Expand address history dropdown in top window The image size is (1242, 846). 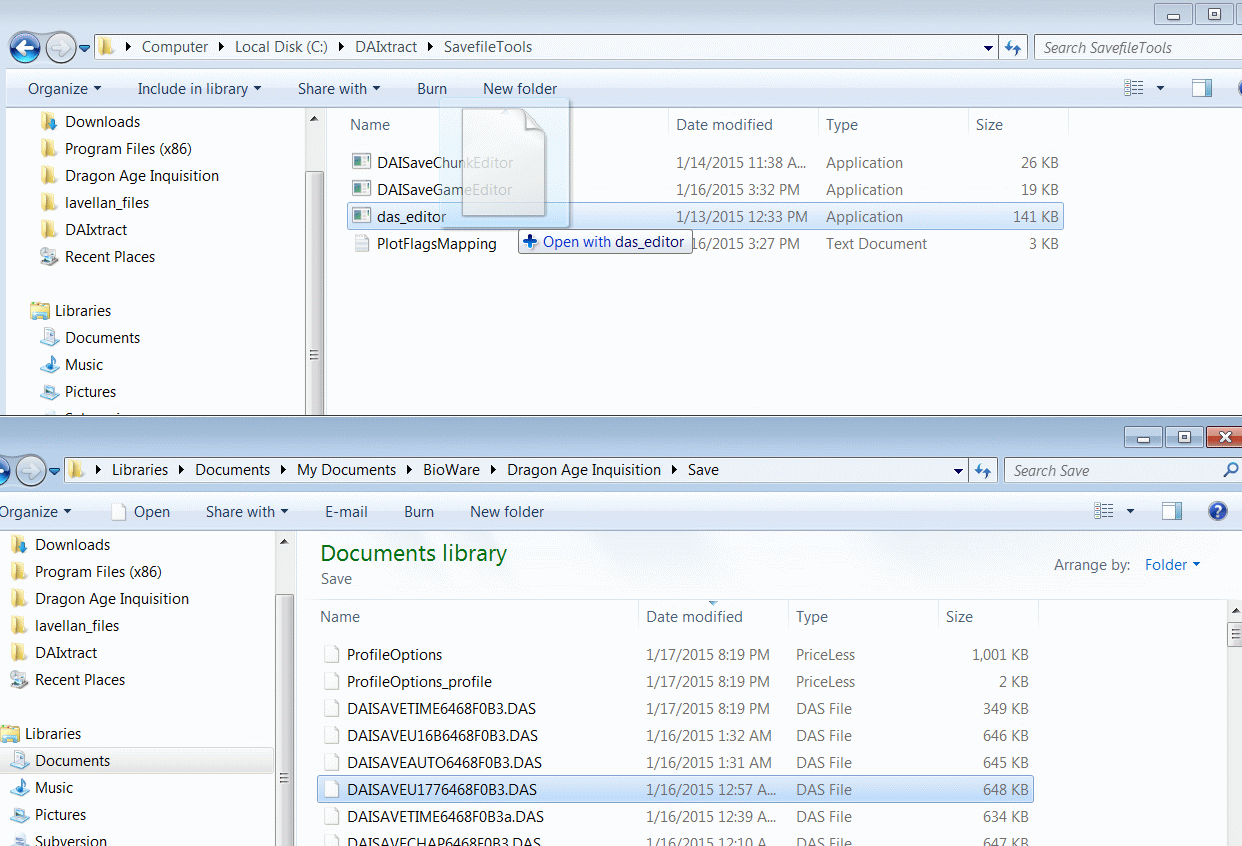988,47
